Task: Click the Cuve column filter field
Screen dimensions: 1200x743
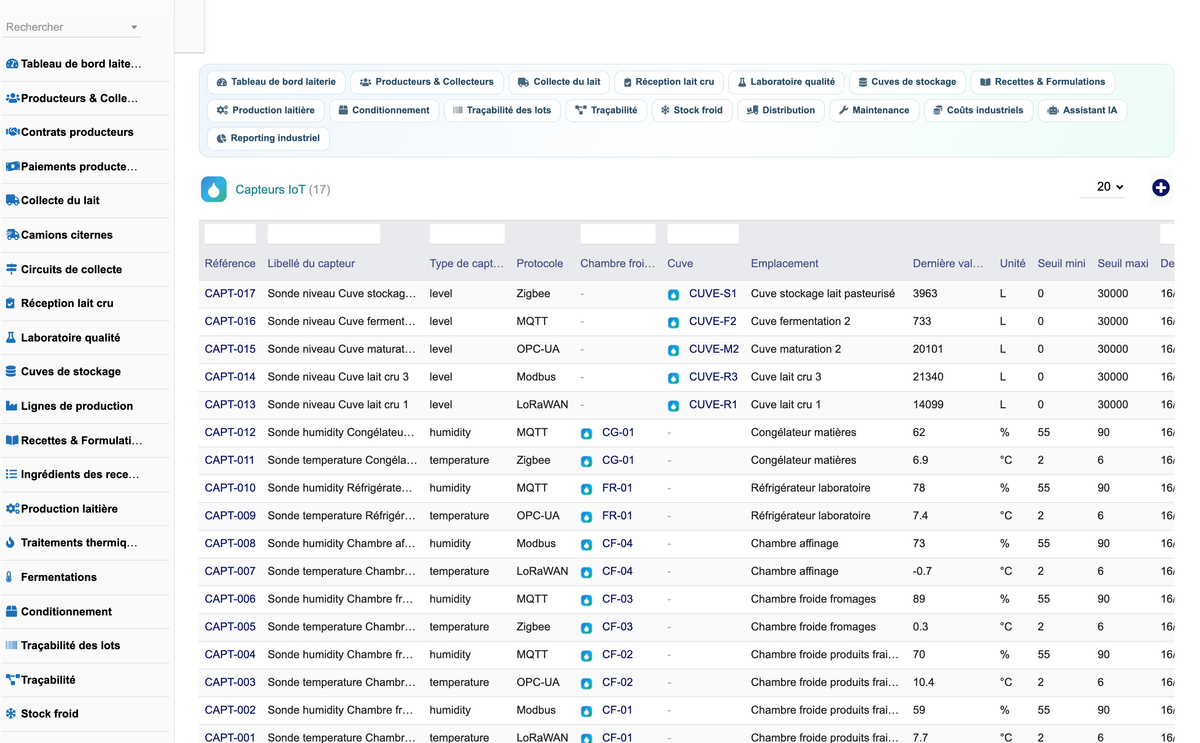Action: coord(703,234)
